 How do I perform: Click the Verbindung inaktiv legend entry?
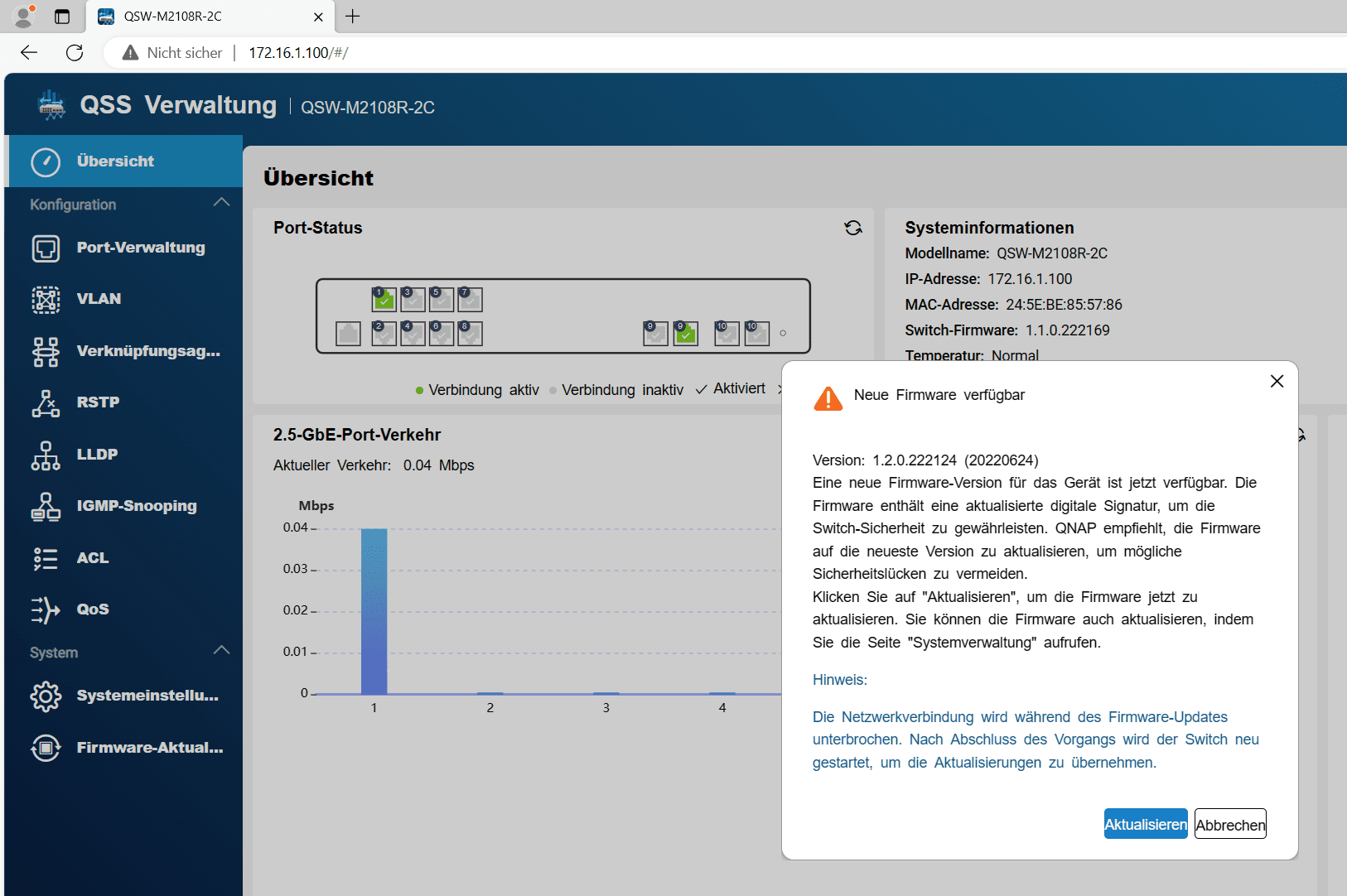[616, 390]
